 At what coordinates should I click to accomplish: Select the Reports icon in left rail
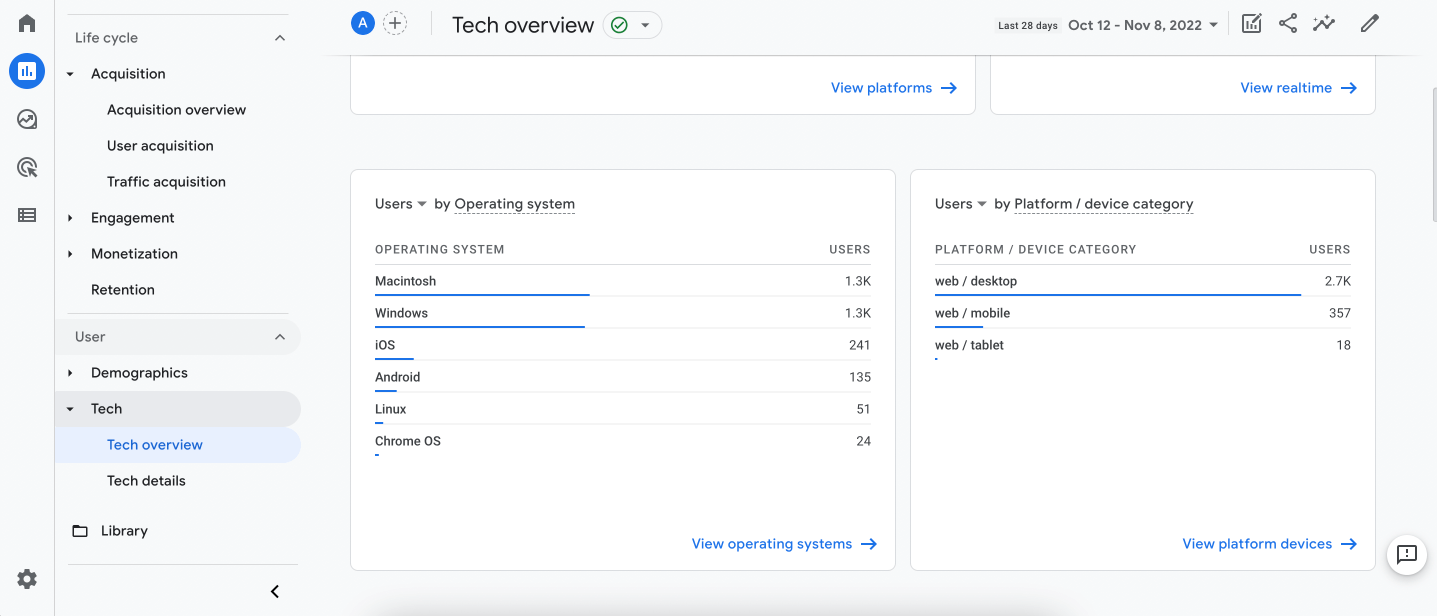[27, 71]
